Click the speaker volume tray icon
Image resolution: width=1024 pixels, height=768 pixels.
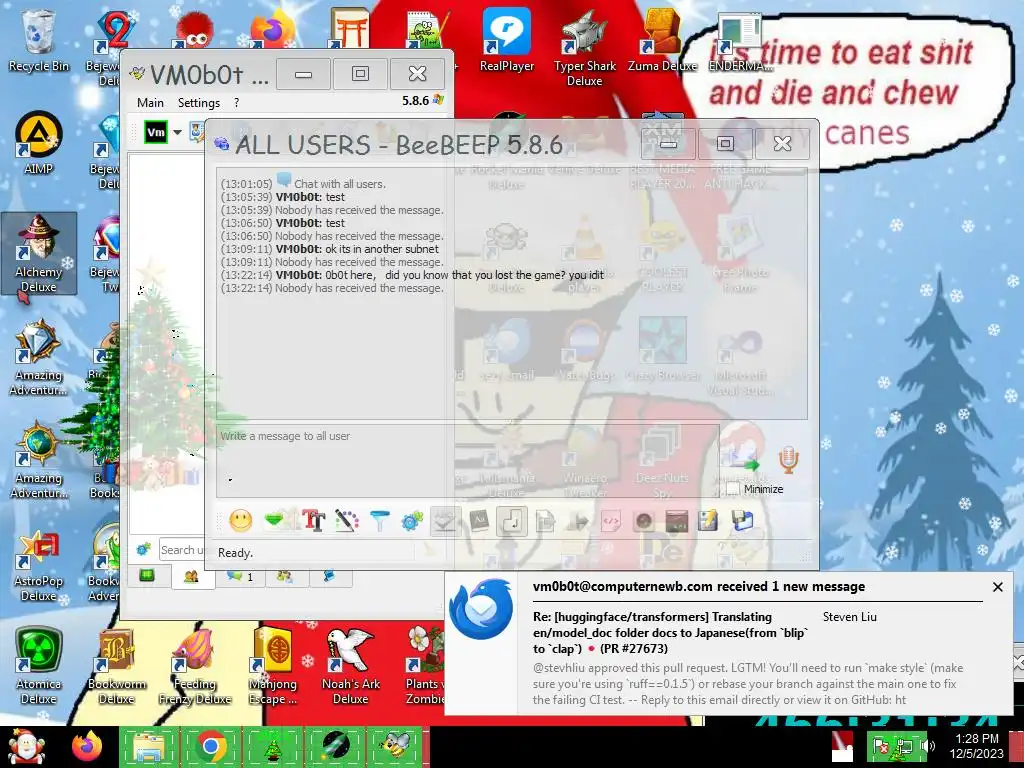click(927, 746)
